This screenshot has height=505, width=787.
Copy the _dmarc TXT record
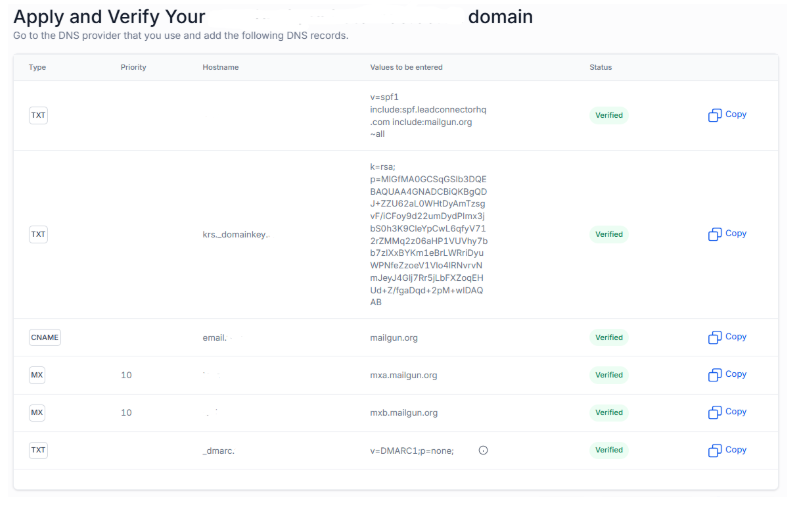click(x=727, y=450)
